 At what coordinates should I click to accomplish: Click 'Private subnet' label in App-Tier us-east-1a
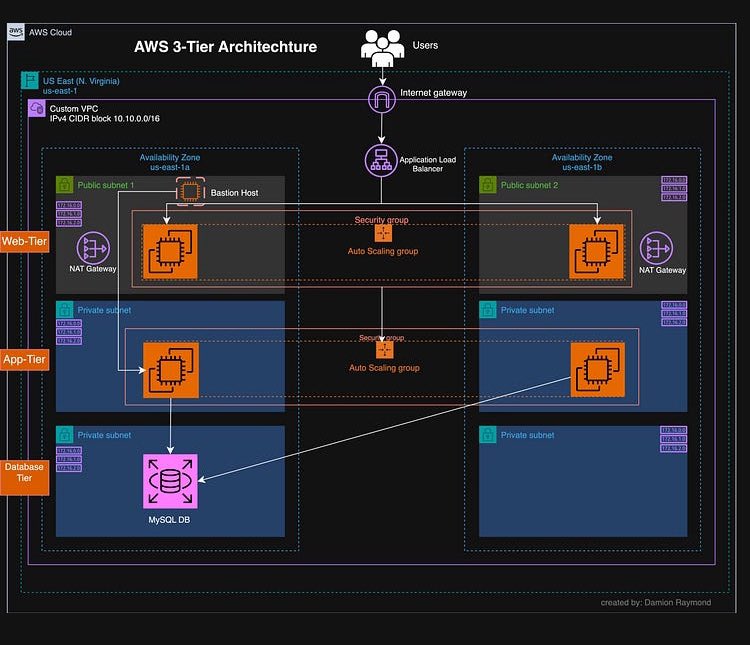click(x=104, y=310)
